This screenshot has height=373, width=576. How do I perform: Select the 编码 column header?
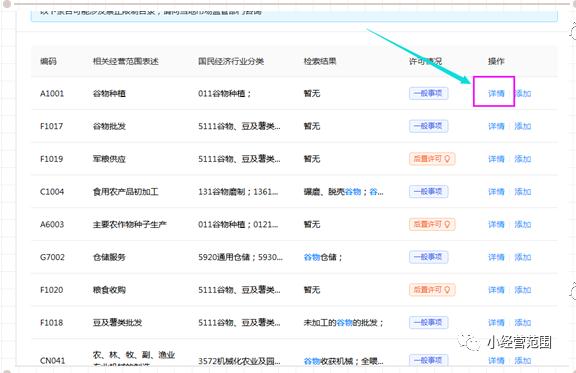tap(48, 61)
